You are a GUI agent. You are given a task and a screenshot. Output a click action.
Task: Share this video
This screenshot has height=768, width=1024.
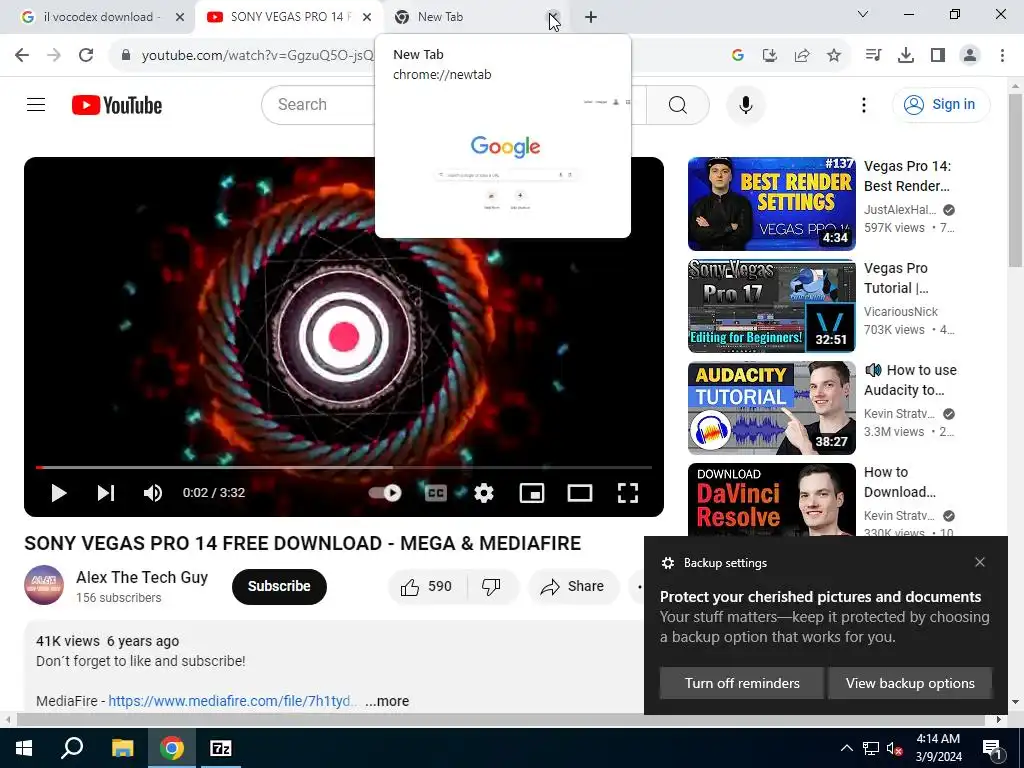click(x=573, y=586)
